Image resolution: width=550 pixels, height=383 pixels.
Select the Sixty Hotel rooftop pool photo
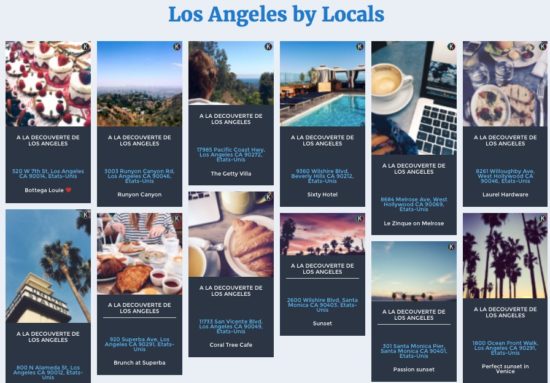click(x=322, y=84)
